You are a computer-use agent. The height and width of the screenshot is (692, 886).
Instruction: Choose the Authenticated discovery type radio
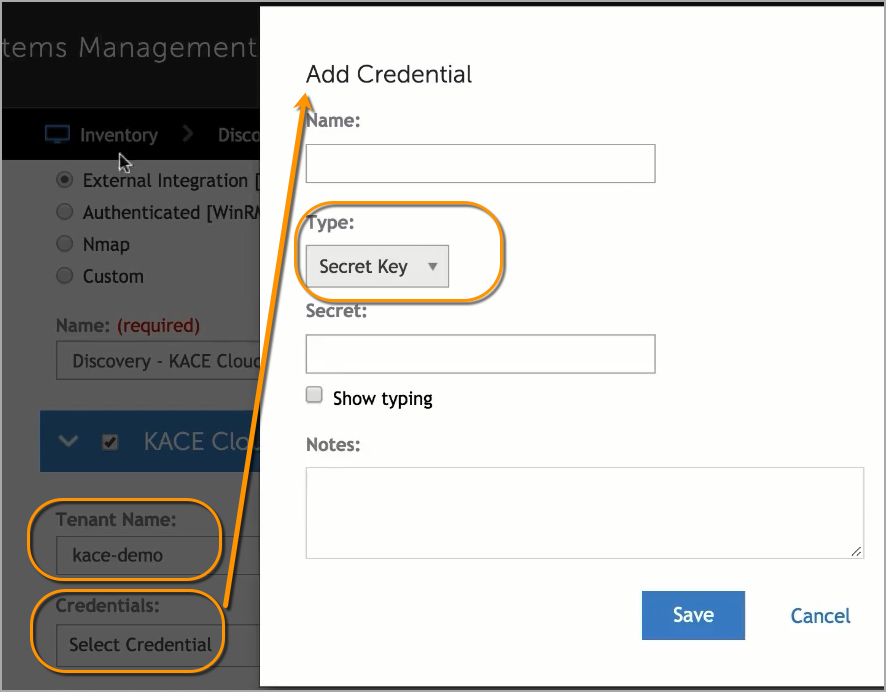(x=65, y=212)
